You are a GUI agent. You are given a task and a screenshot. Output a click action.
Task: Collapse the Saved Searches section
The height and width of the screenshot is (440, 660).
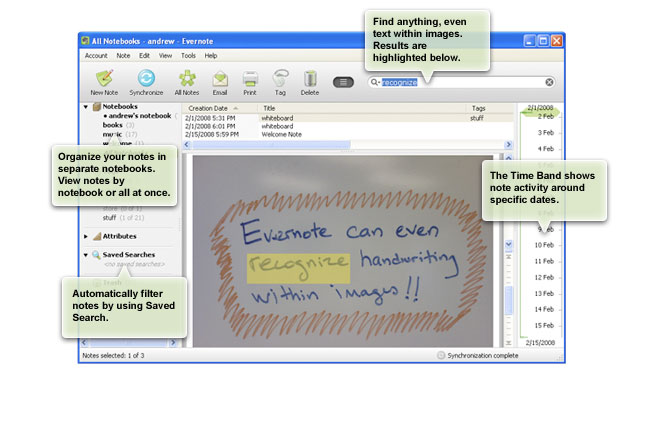(86, 255)
